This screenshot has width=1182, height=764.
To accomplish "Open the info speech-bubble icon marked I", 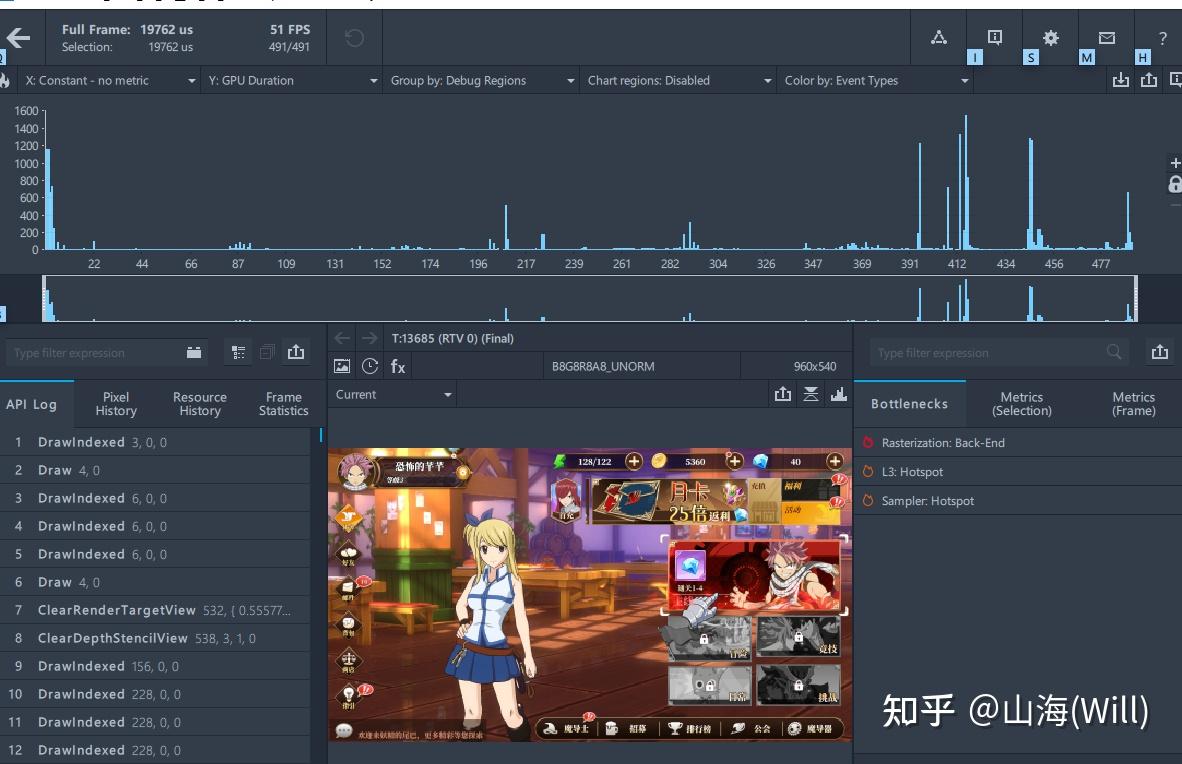I will point(995,37).
